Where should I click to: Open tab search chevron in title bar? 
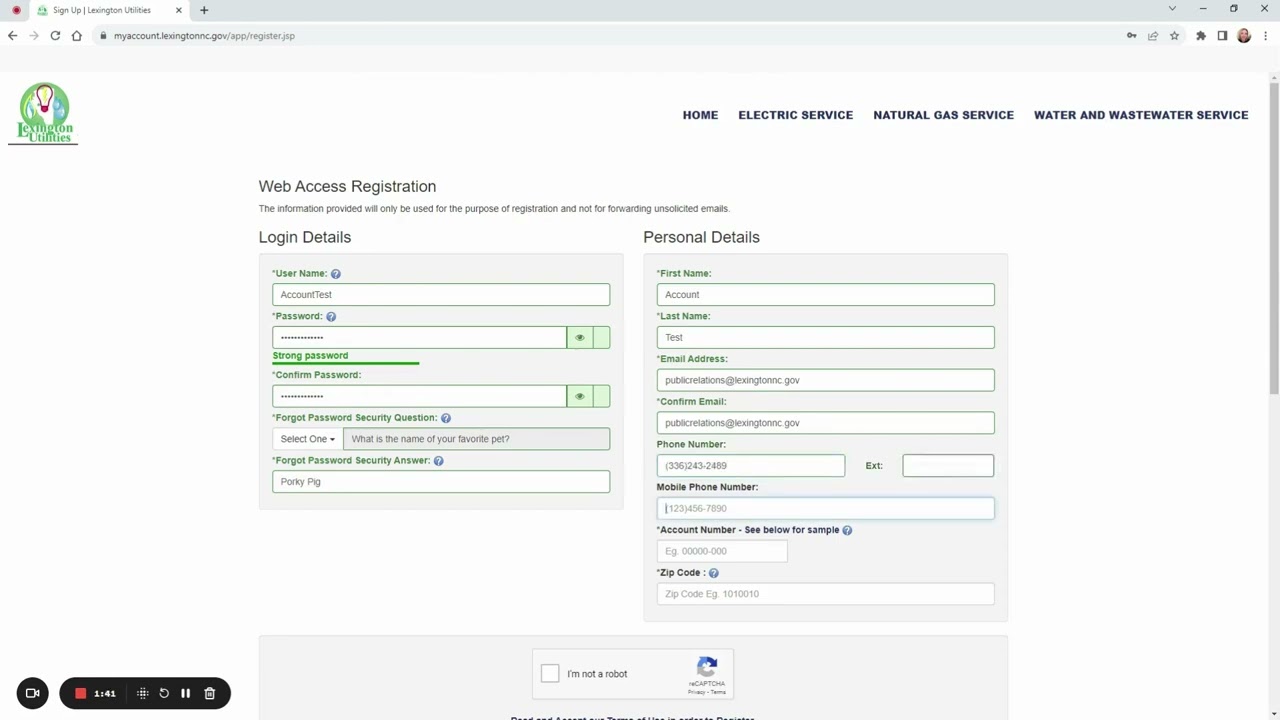coord(1172,9)
